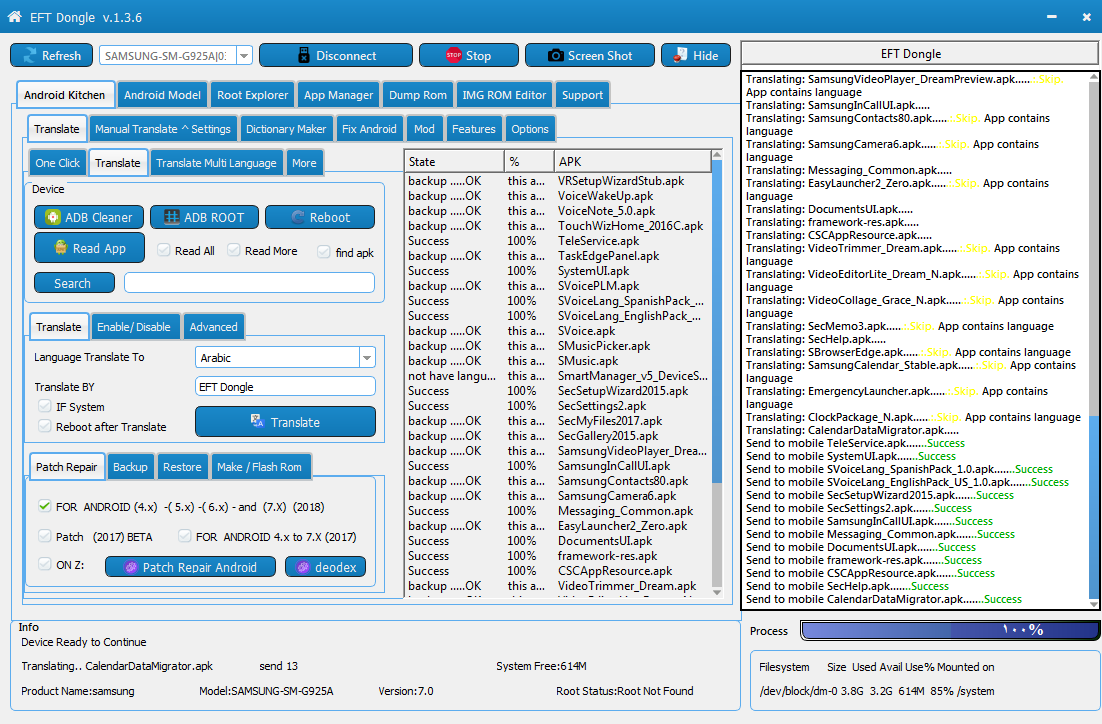Select the framework-res.apk list row
1102x724 pixels.
point(558,556)
